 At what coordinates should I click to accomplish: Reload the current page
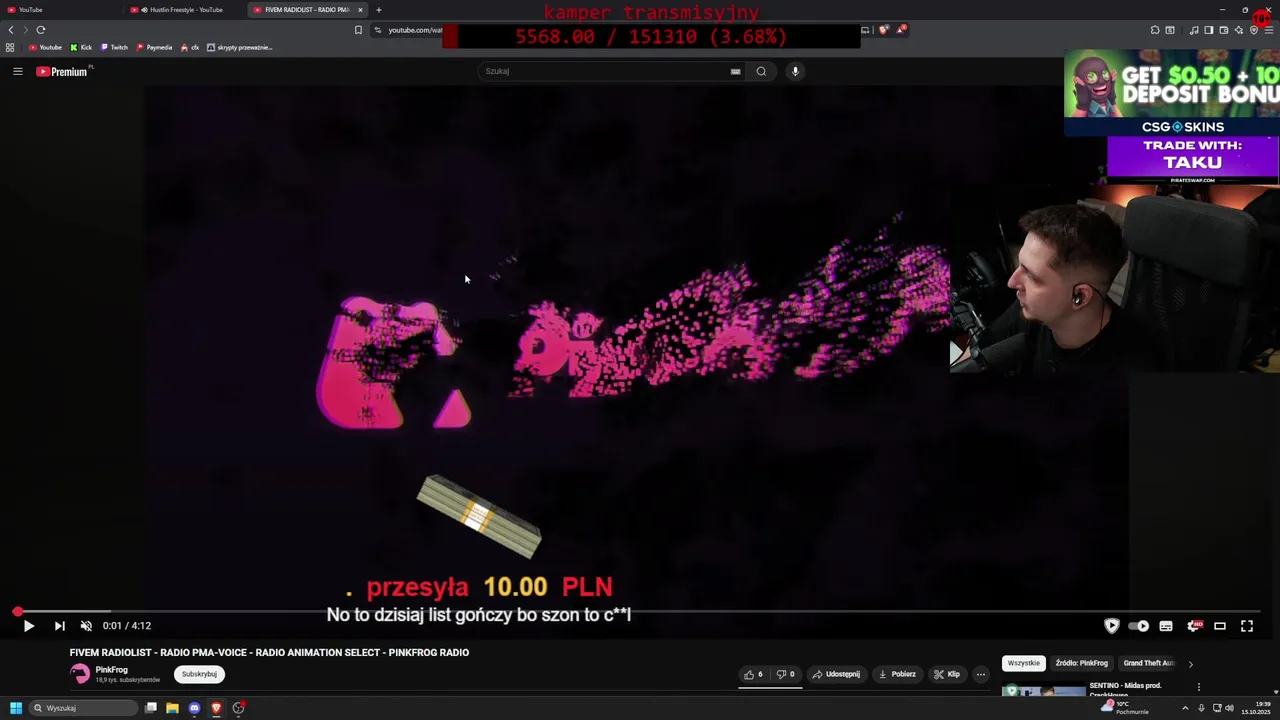click(41, 30)
